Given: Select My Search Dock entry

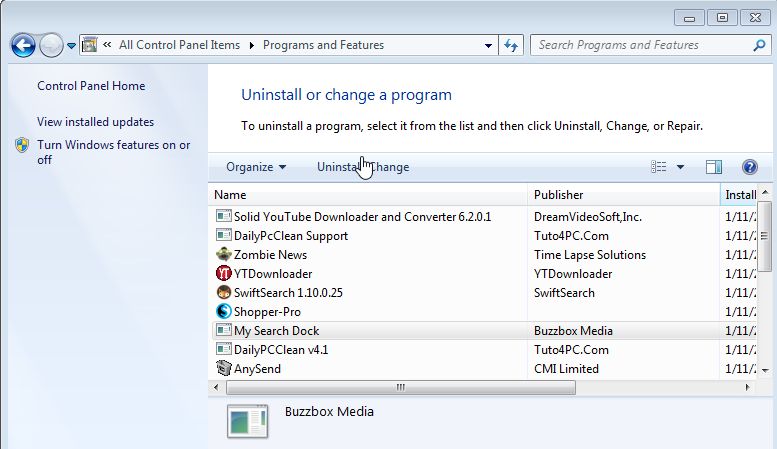Looking at the screenshot, I should click(277, 331).
